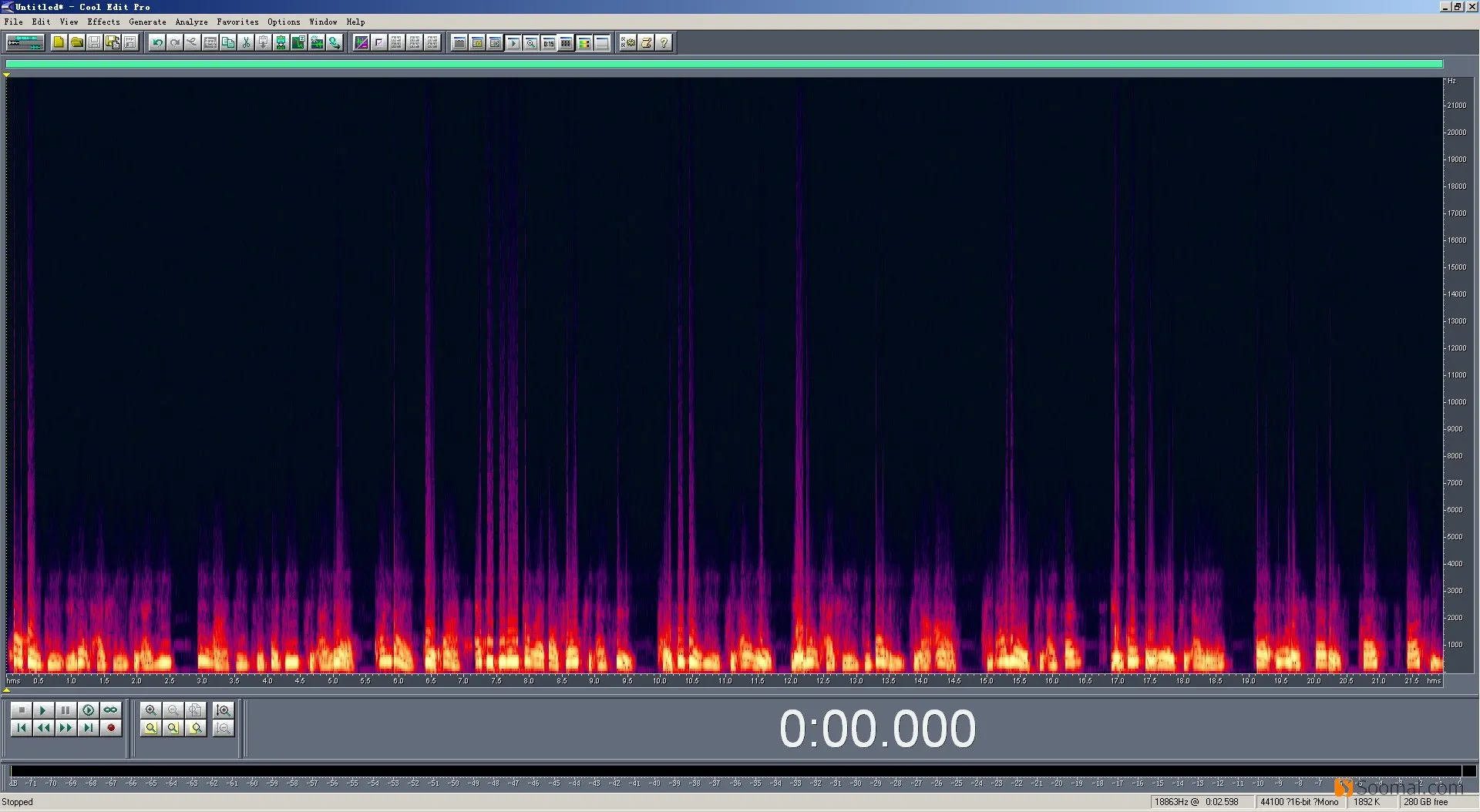Open the Effects menu

(103, 22)
